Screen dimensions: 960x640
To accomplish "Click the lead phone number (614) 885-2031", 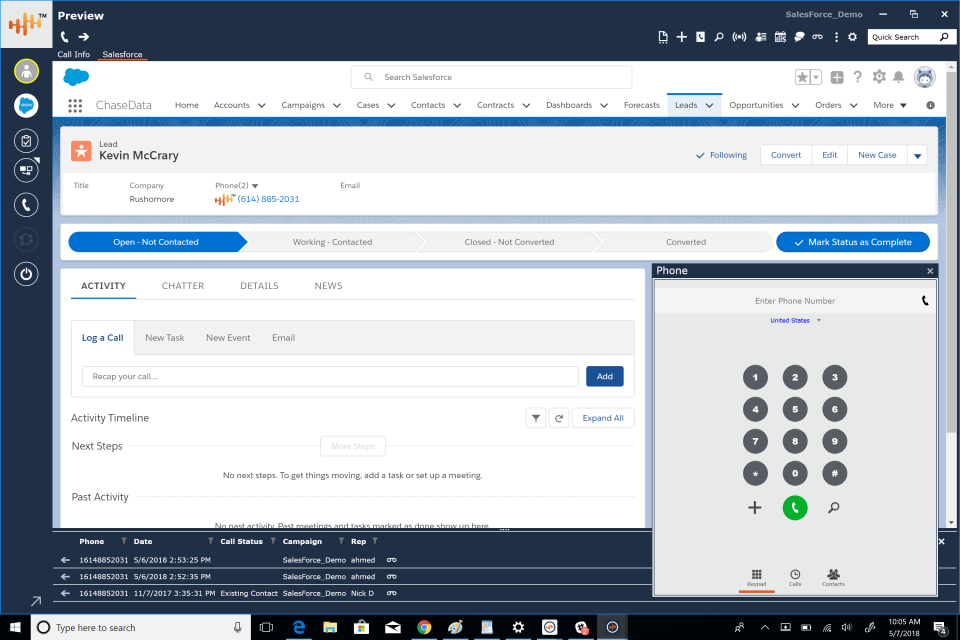I will (x=268, y=199).
